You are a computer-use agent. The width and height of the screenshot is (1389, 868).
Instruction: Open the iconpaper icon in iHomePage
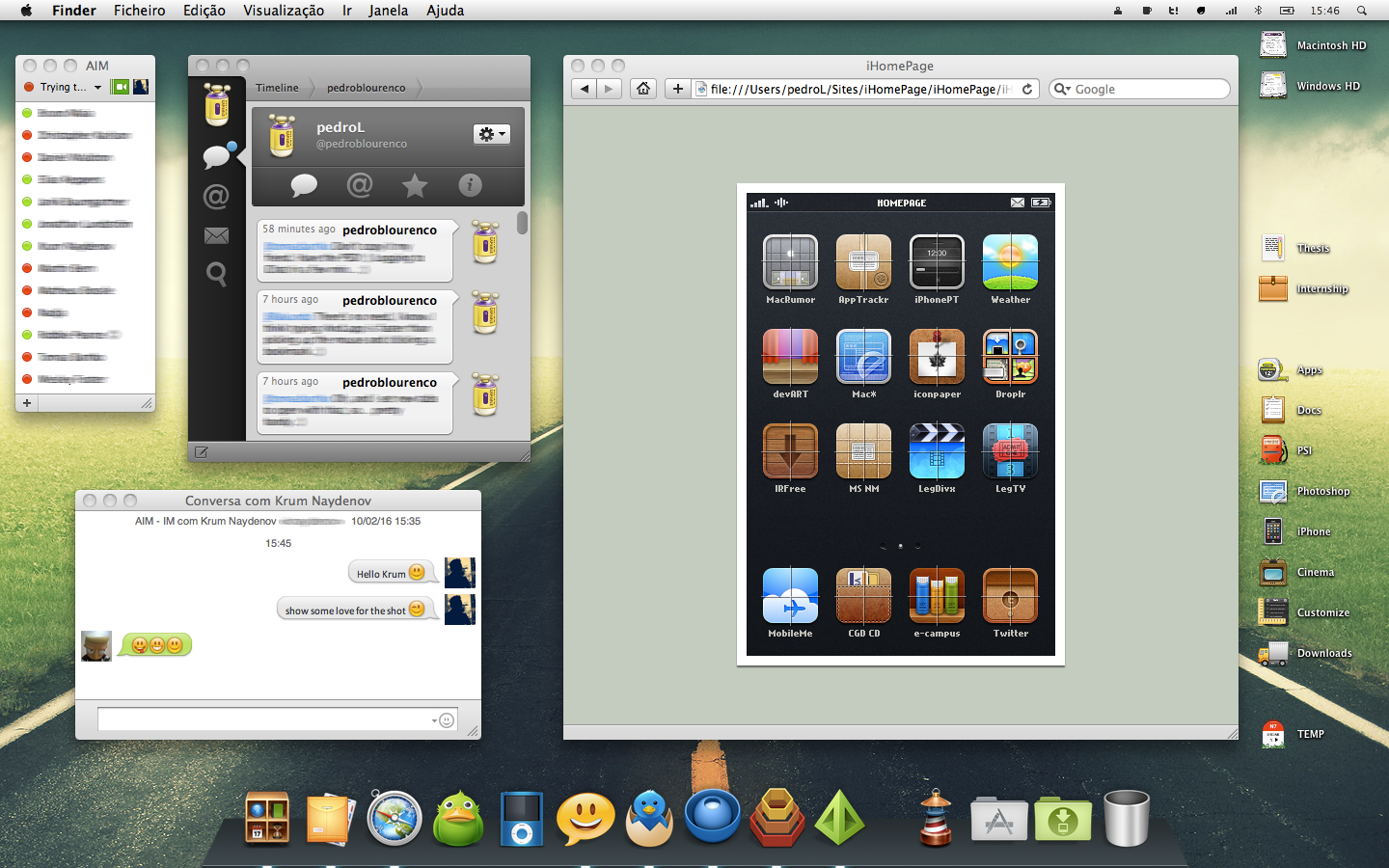937,357
